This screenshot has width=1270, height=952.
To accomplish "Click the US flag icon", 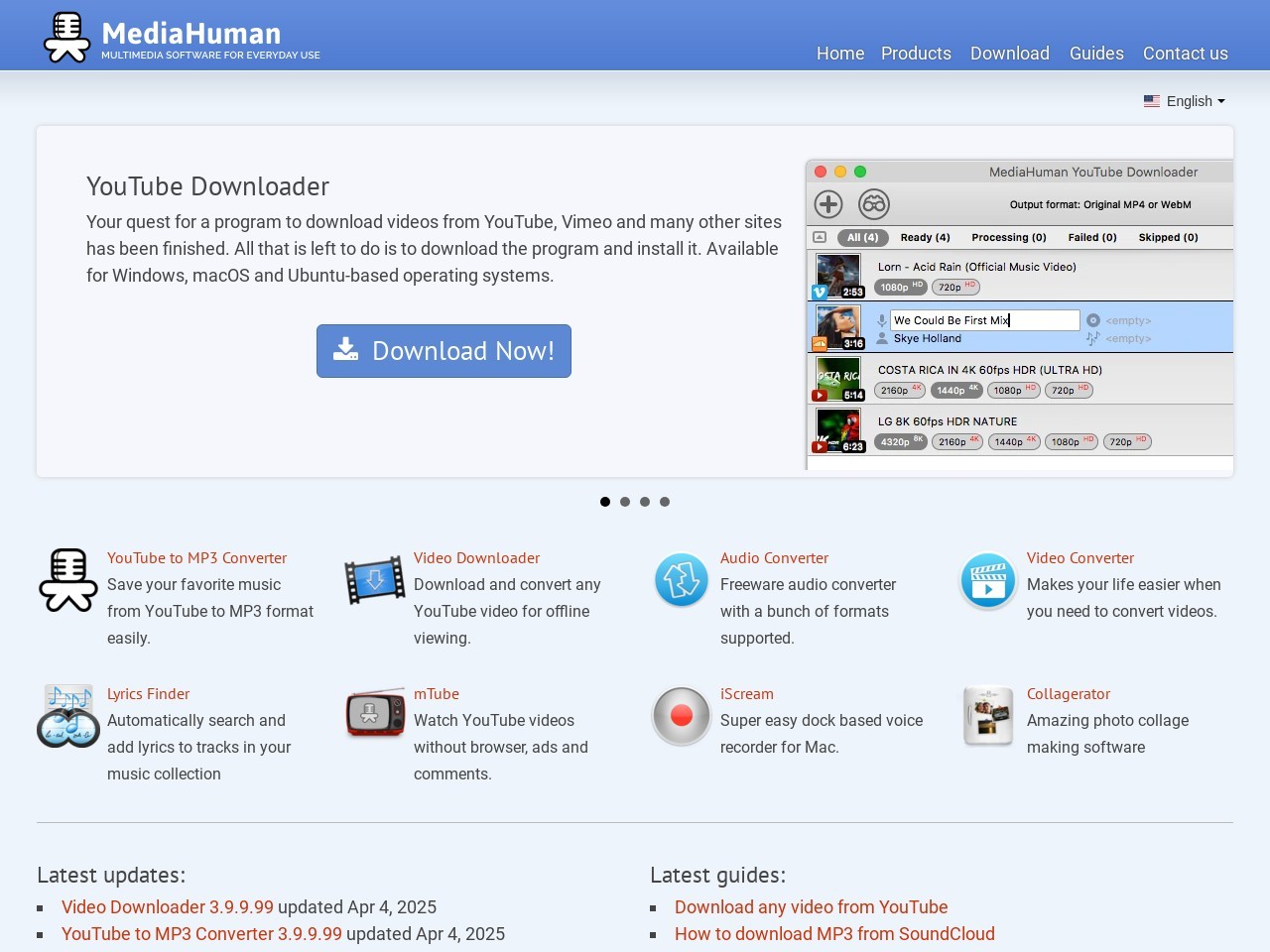I will point(1152,101).
